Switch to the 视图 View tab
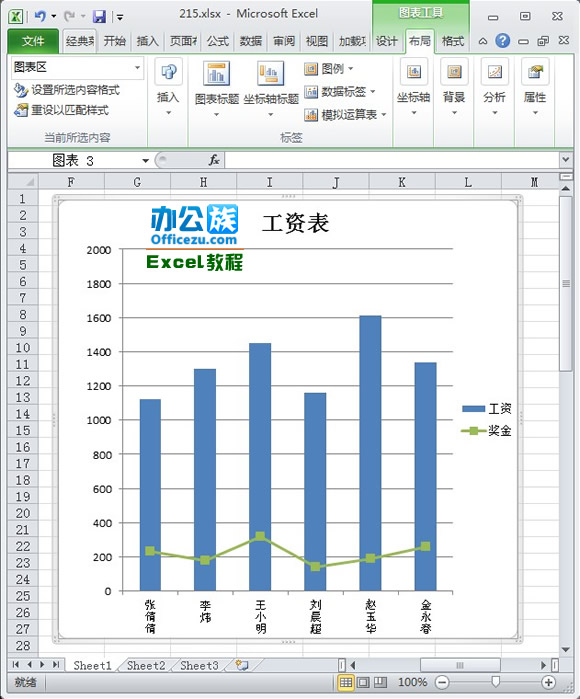Screen dimensions: 580x699 pos(317,41)
